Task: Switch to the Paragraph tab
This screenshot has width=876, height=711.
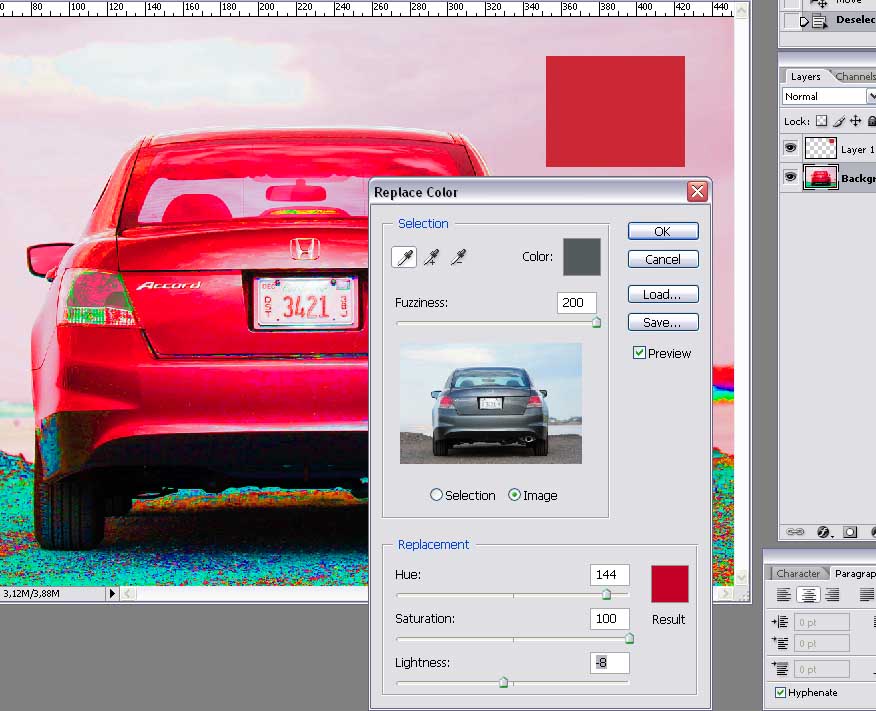Action: point(854,574)
